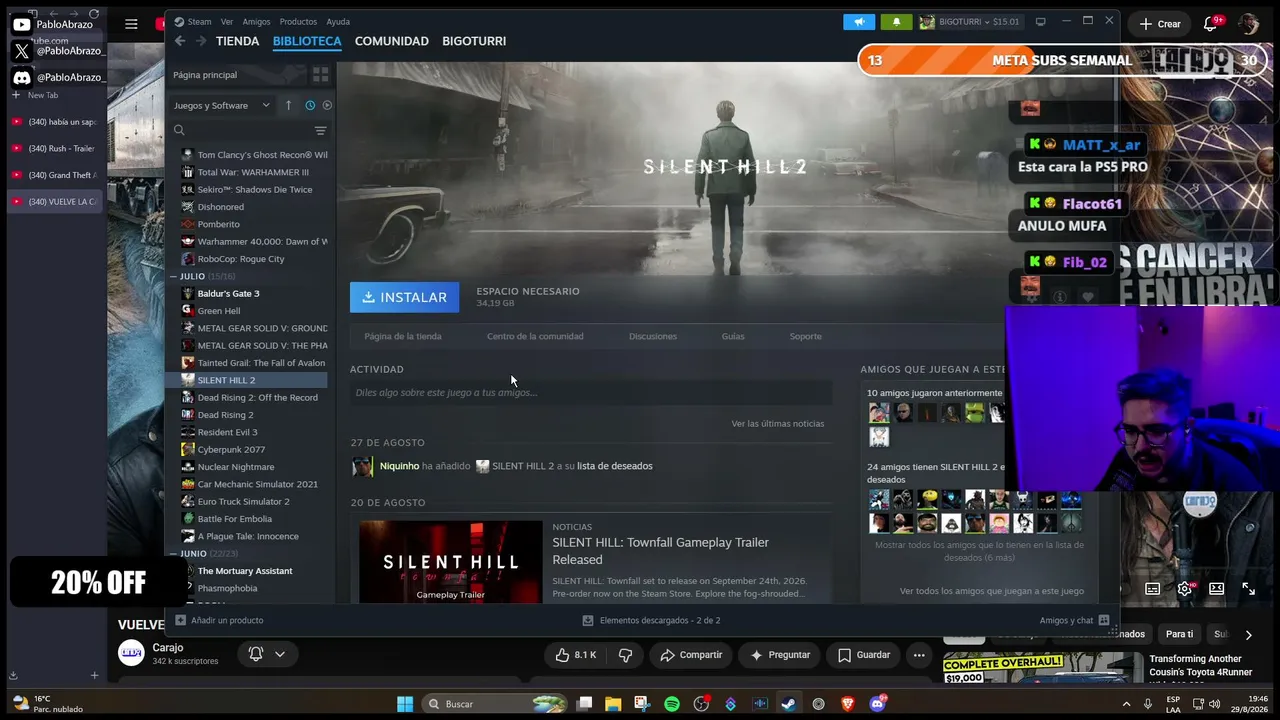The image size is (1280, 720).
Task: Click the activity text box for Silent Hill 2
Action: pyautogui.click(x=591, y=392)
